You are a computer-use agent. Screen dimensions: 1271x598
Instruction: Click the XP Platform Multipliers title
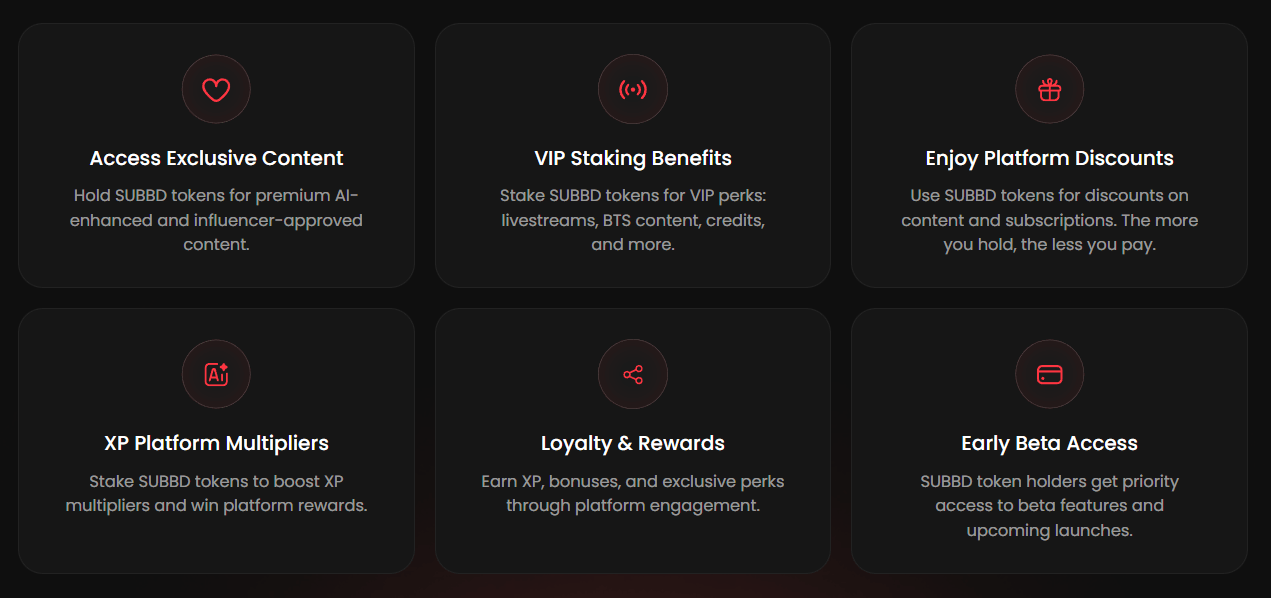[216, 442]
